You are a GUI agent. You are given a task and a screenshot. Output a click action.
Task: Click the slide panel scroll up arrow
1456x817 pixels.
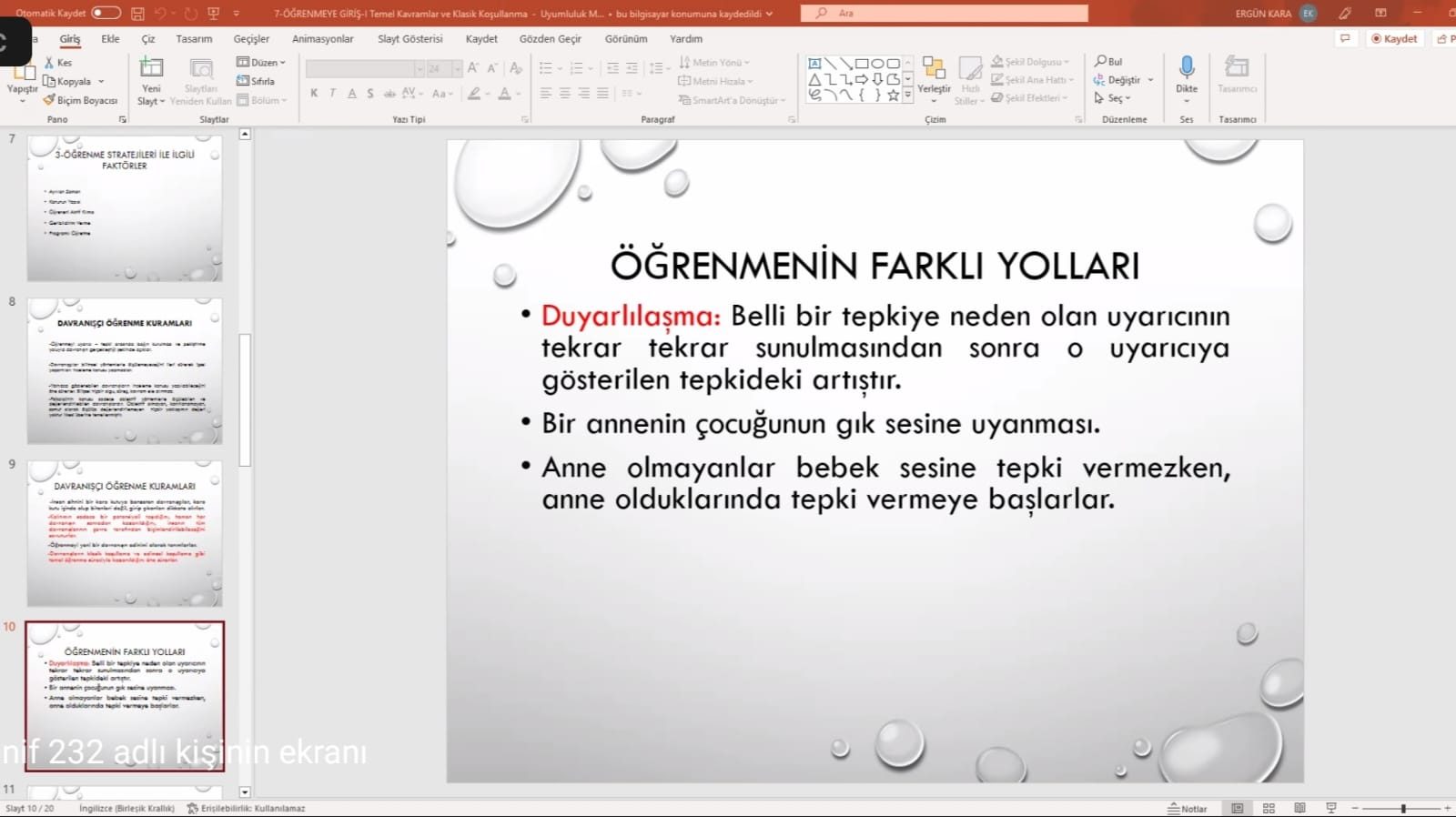pos(244,135)
